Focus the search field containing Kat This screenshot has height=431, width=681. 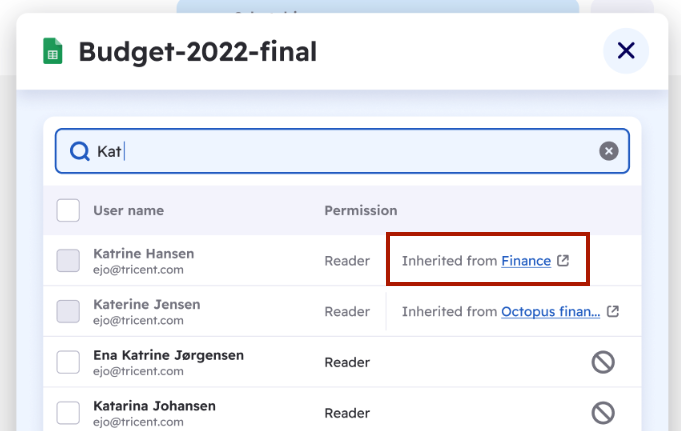coord(342,151)
